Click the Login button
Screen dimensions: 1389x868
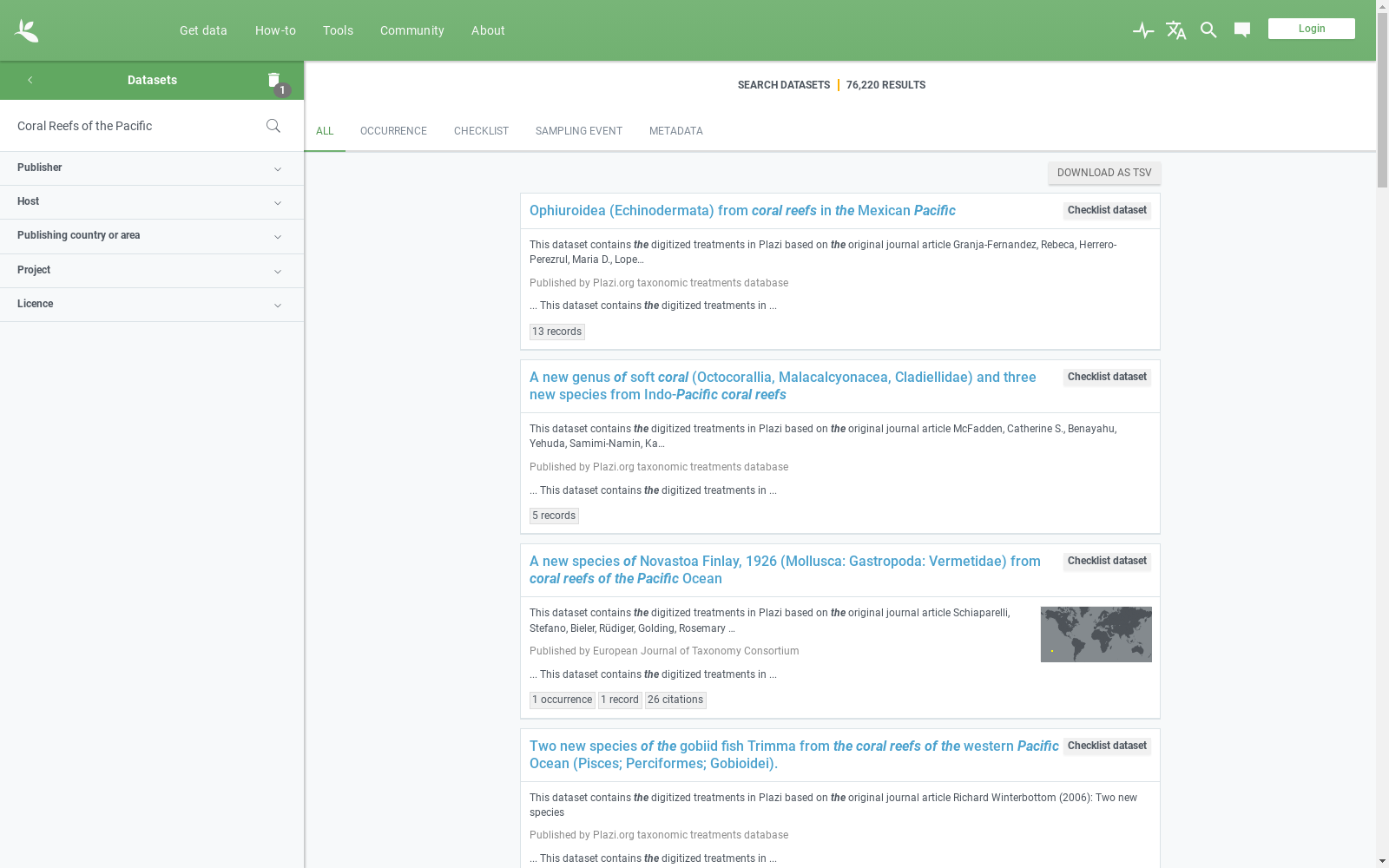(1311, 29)
